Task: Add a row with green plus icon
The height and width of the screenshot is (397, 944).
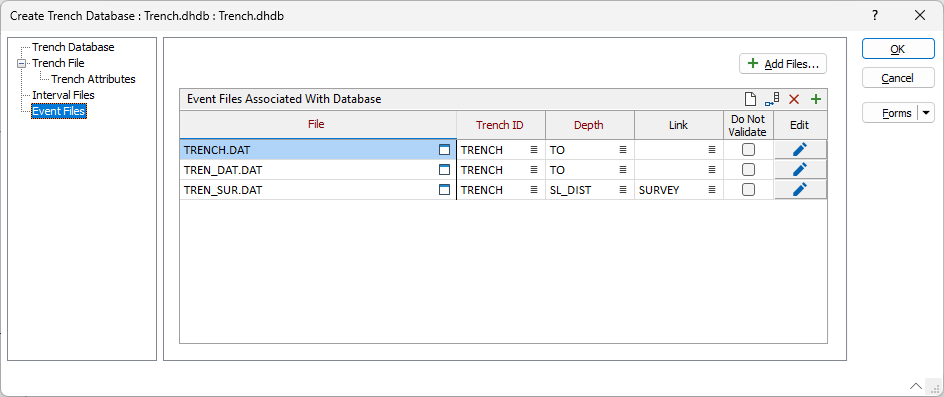Action: (816, 99)
